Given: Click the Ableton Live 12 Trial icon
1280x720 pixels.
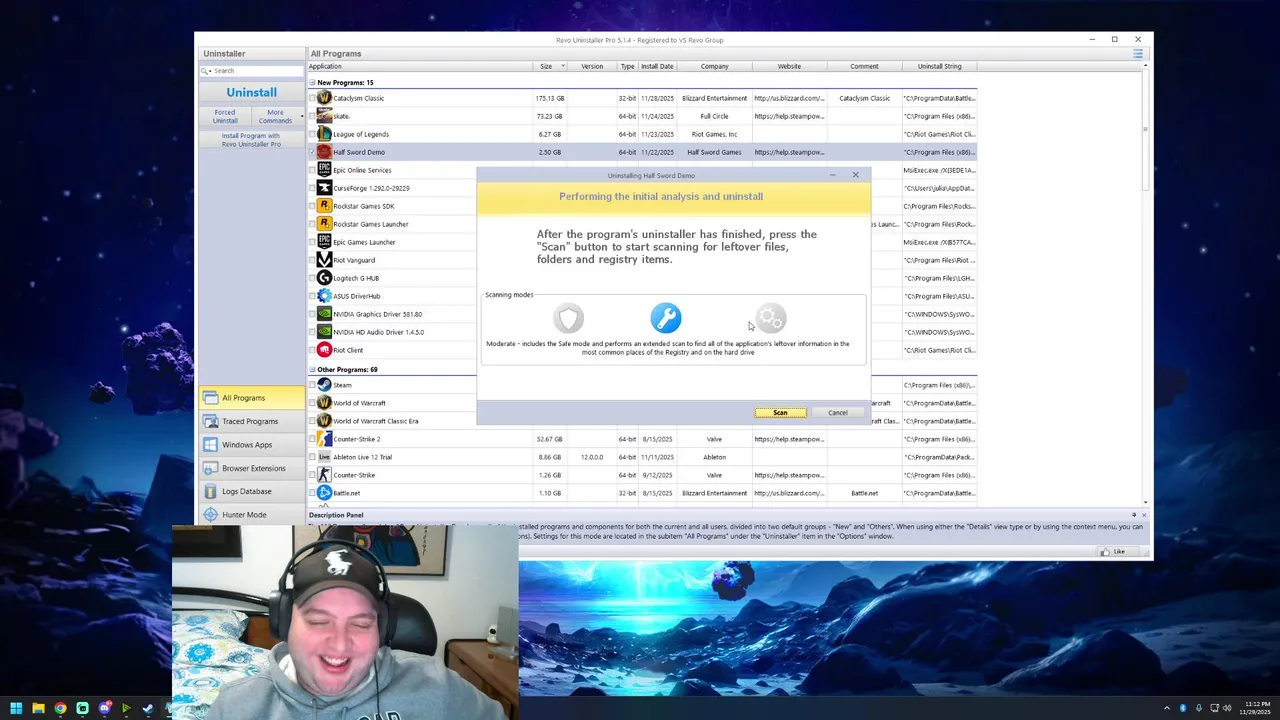Looking at the screenshot, I should [x=324, y=457].
